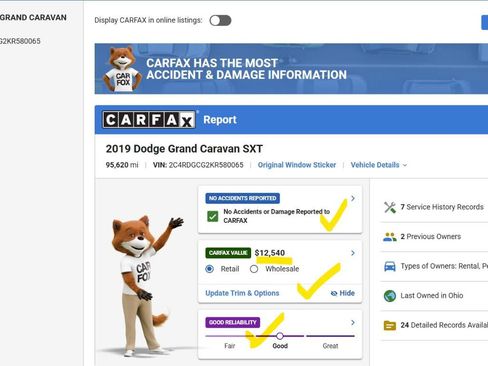Screen dimensions: 488x366
Task: Click the CARFAX Value badge
Action: pyautogui.click(x=228, y=253)
